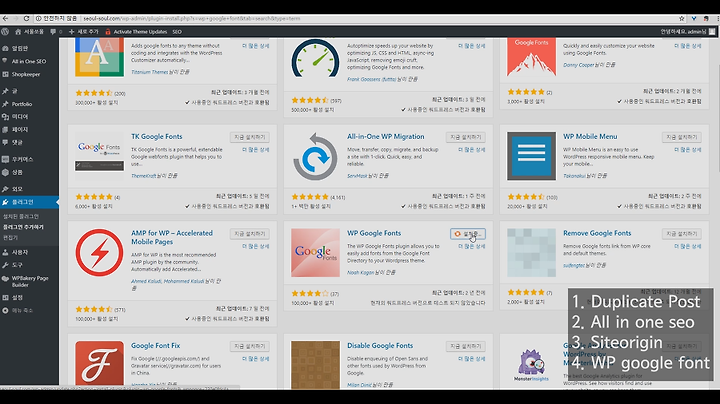Open the site name home item in the admin bar
Screen dimensions: 720x404
point(29,32)
